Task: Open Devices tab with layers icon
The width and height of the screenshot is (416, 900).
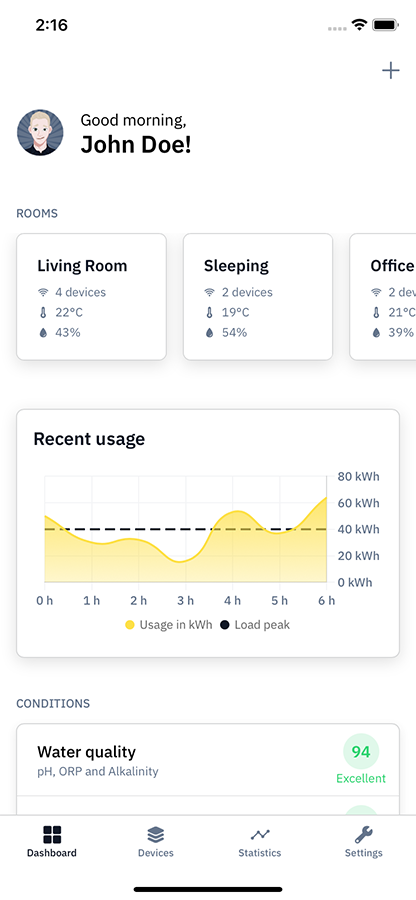Action: (155, 841)
